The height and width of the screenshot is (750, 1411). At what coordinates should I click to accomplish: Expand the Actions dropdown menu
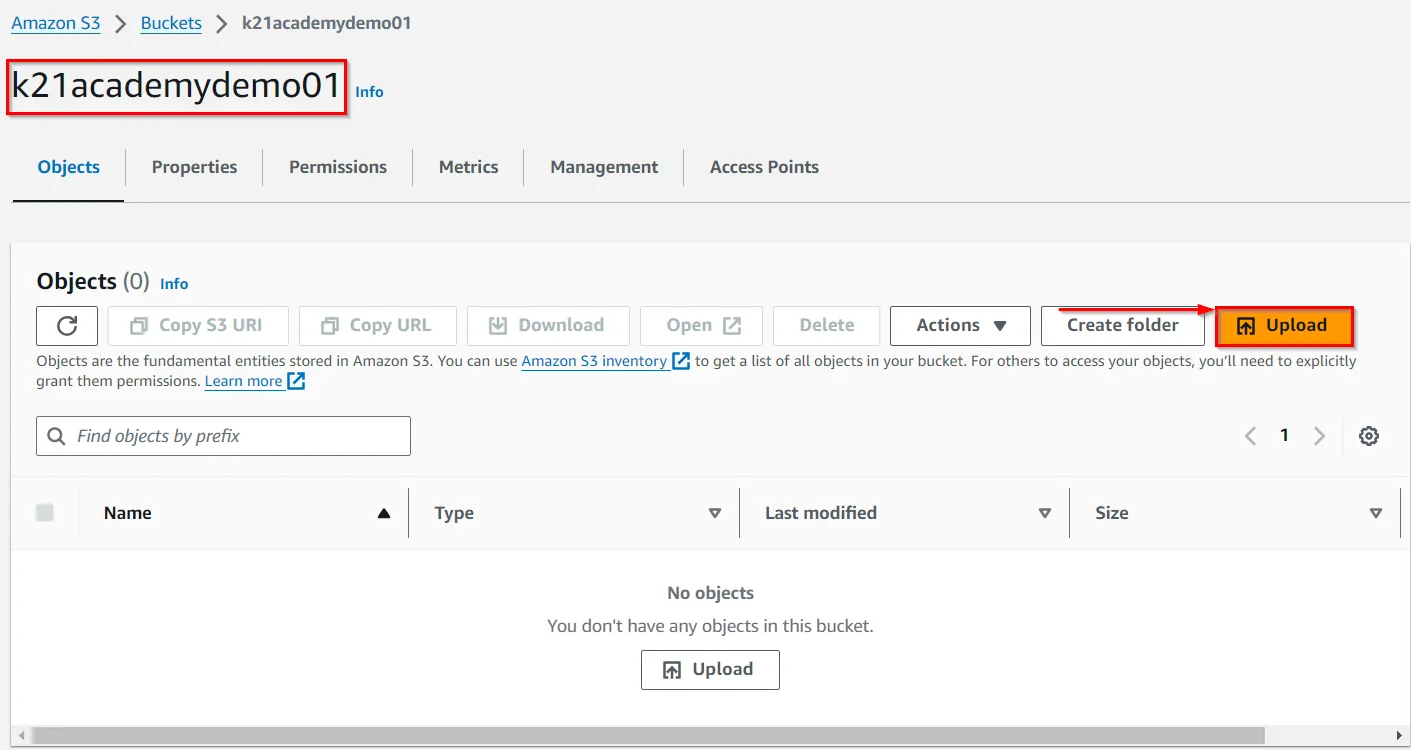click(960, 326)
